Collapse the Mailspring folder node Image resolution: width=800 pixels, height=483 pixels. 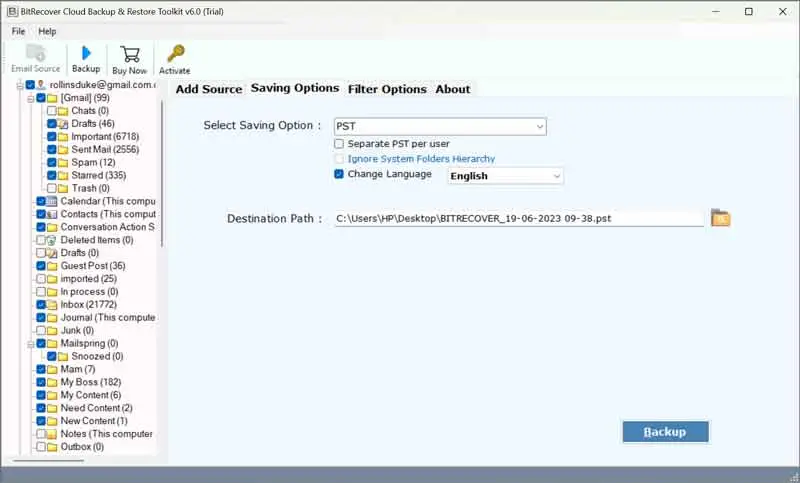(x=31, y=344)
